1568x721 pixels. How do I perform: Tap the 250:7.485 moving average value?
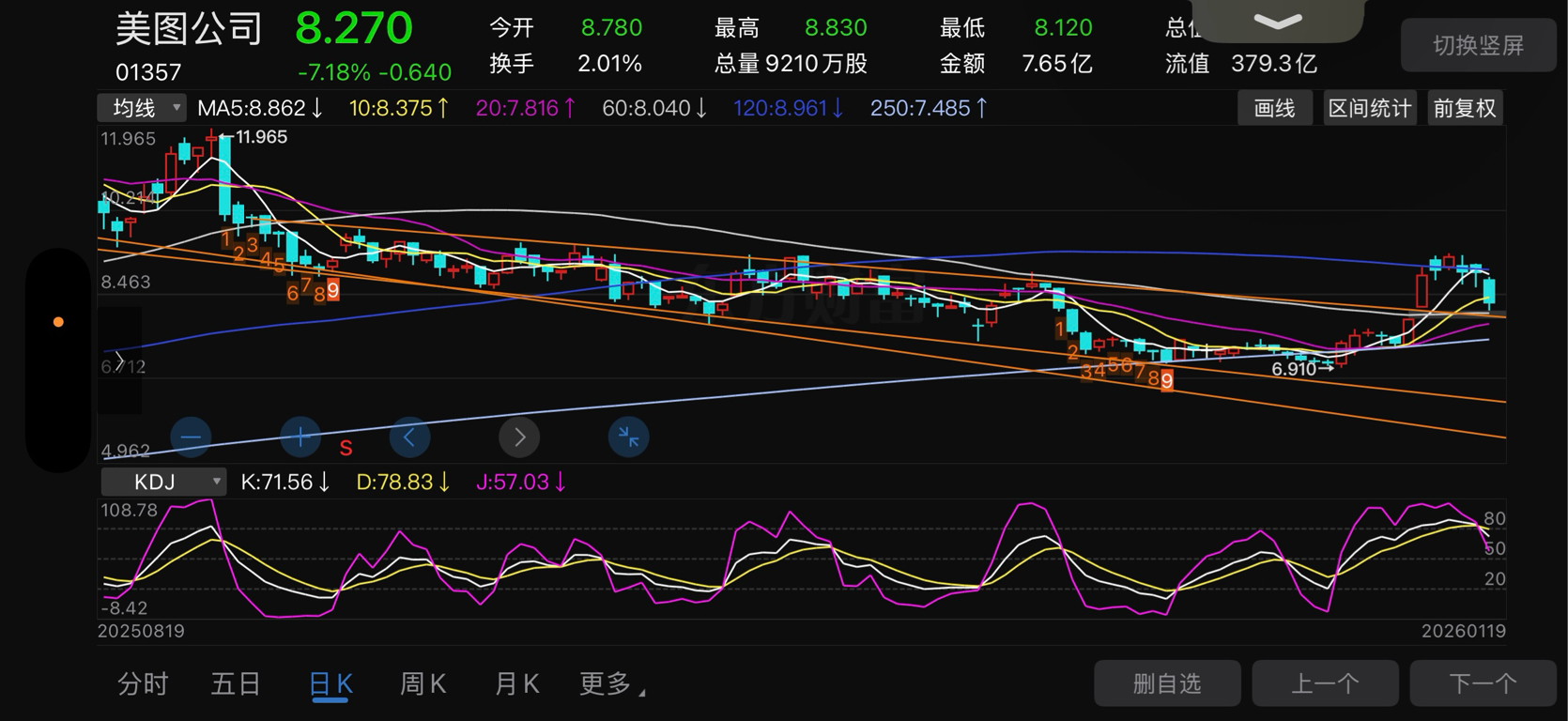click(x=929, y=108)
